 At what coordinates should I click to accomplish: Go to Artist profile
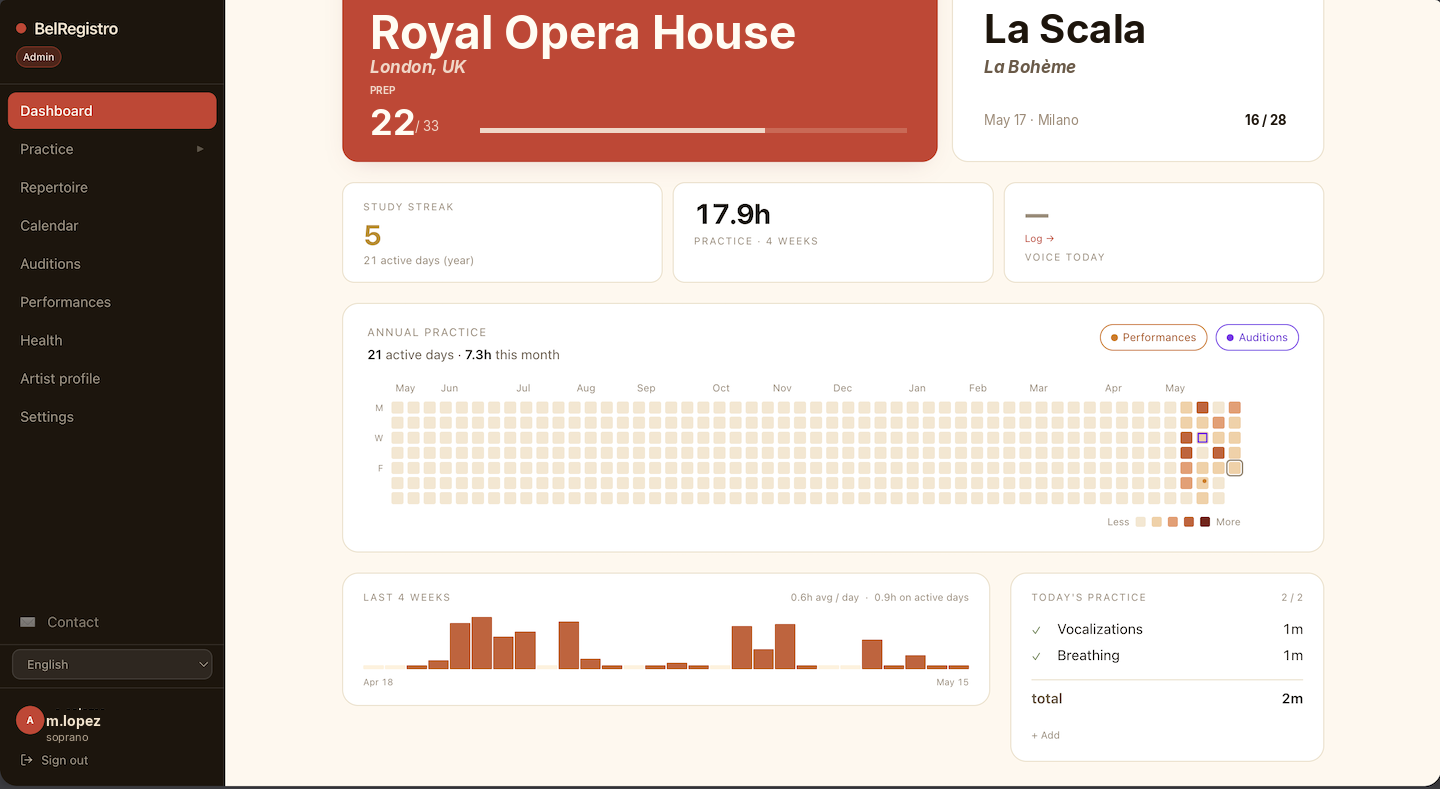click(x=112, y=378)
